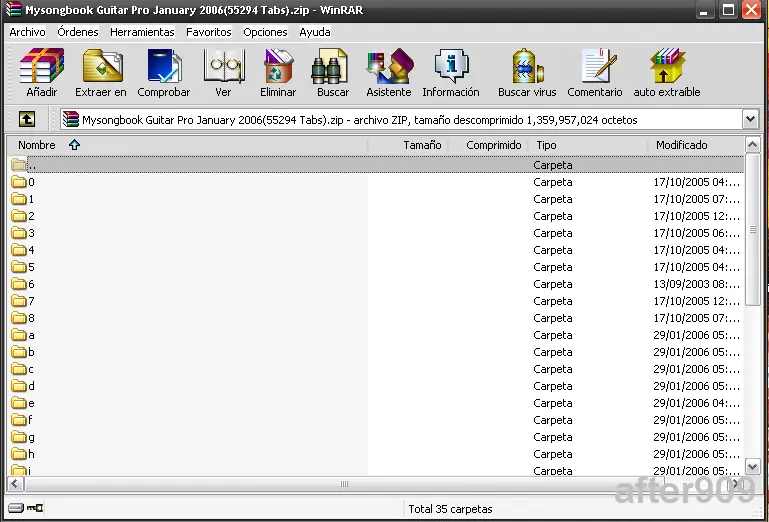Image resolution: width=769 pixels, height=522 pixels.
Task: Click the horizontal scrollbar thumb
Action: [344, 484]
